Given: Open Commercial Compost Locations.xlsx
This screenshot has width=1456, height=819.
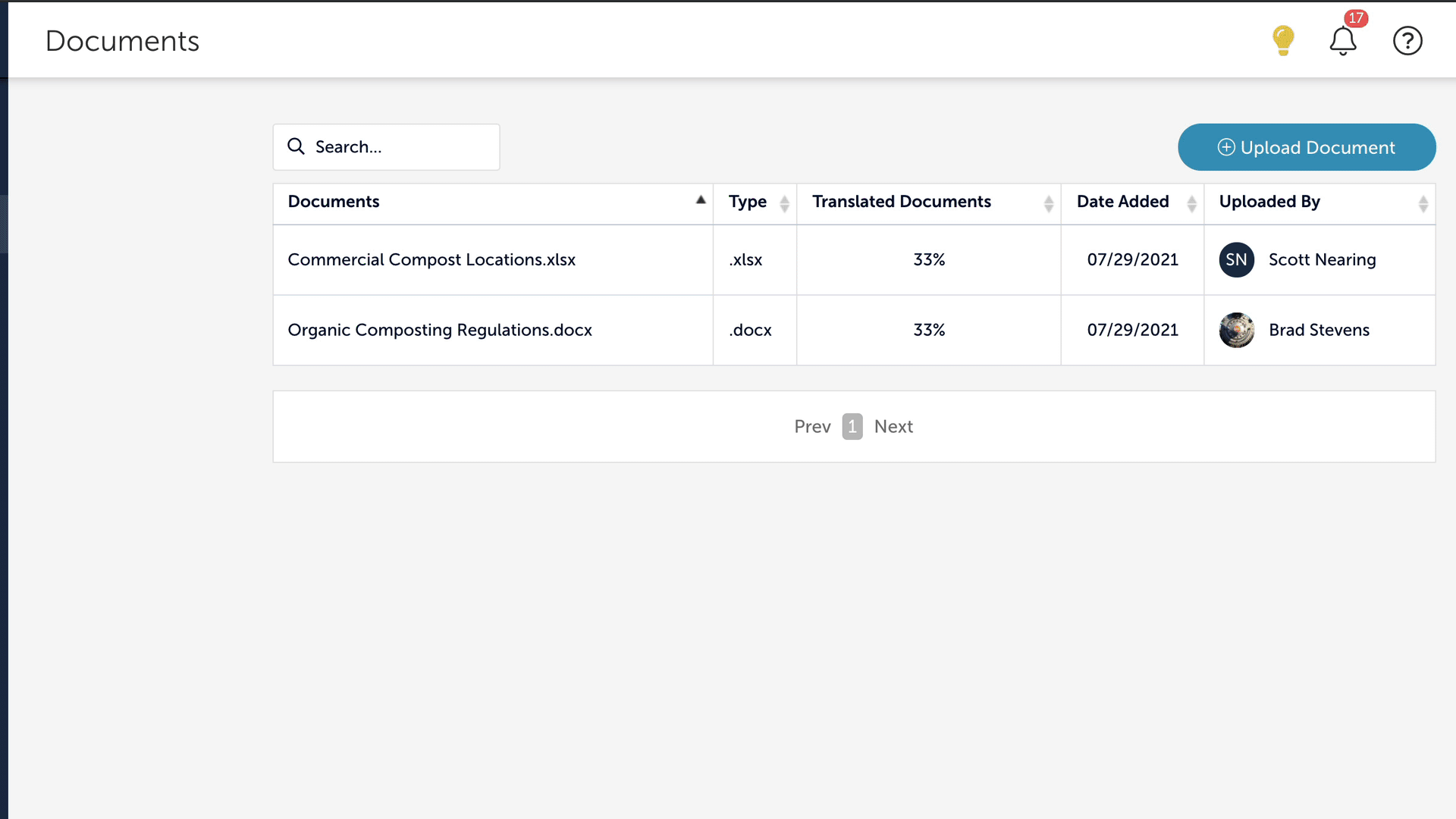Looking at the screenshot, I should [431, 260].
